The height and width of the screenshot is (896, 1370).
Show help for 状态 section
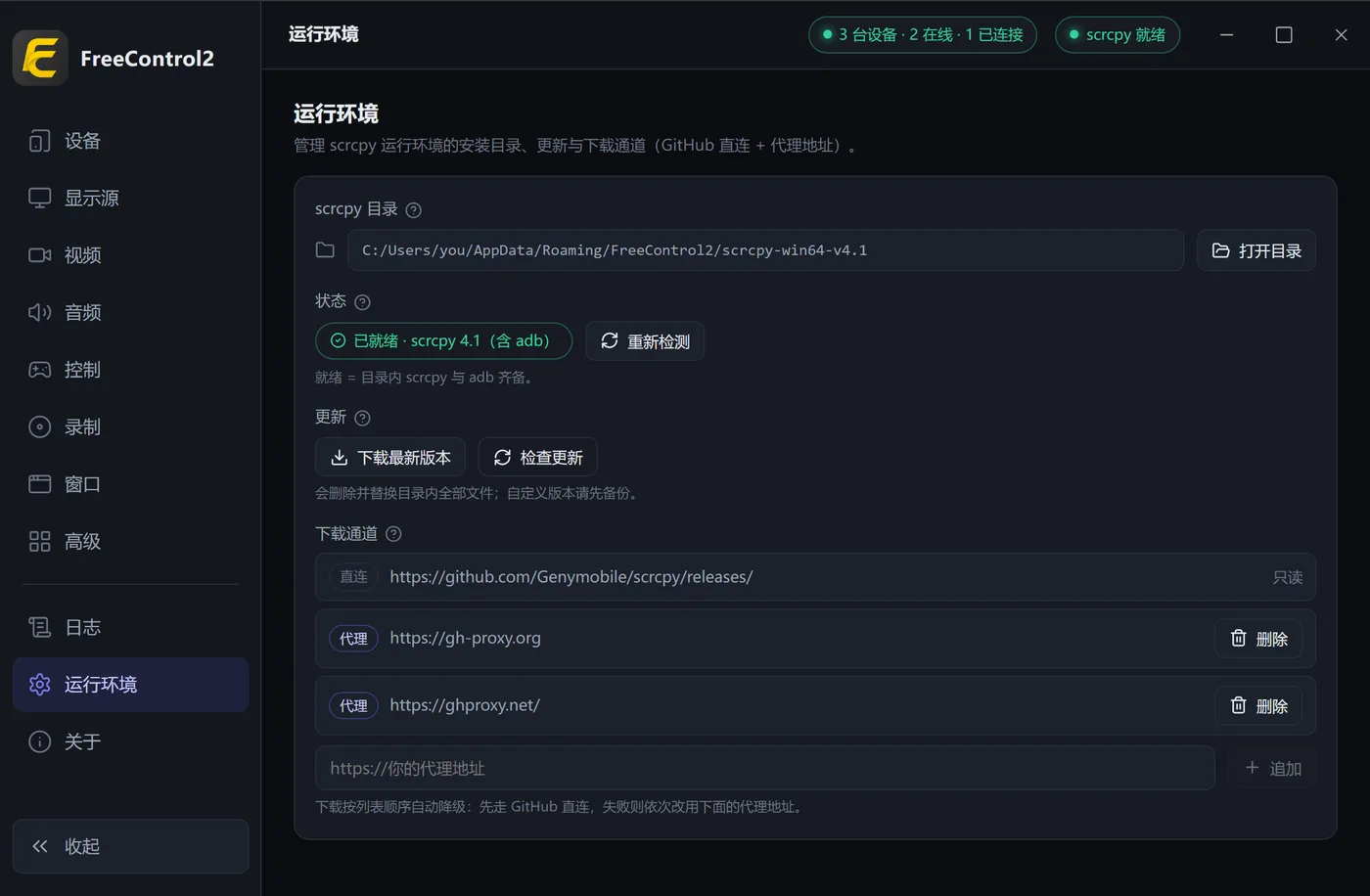[362, 302]
